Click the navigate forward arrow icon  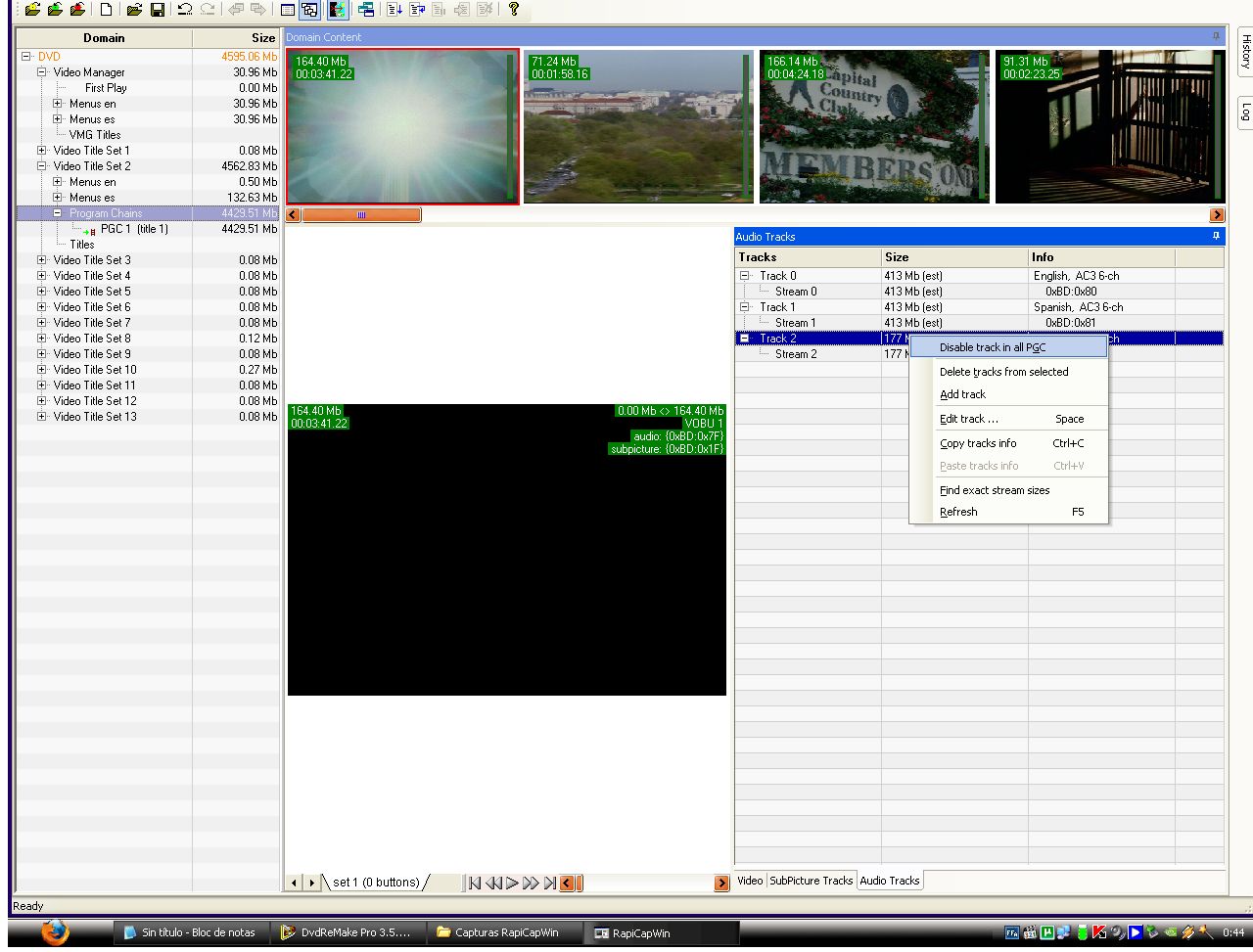pyautogui.click(x=258, y=10)
